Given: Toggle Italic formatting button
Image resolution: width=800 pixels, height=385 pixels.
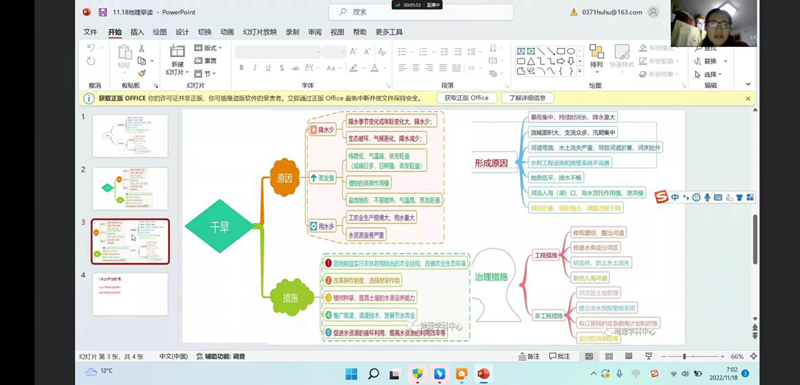Looking at the screenshot, I should (x=255, y=68).
